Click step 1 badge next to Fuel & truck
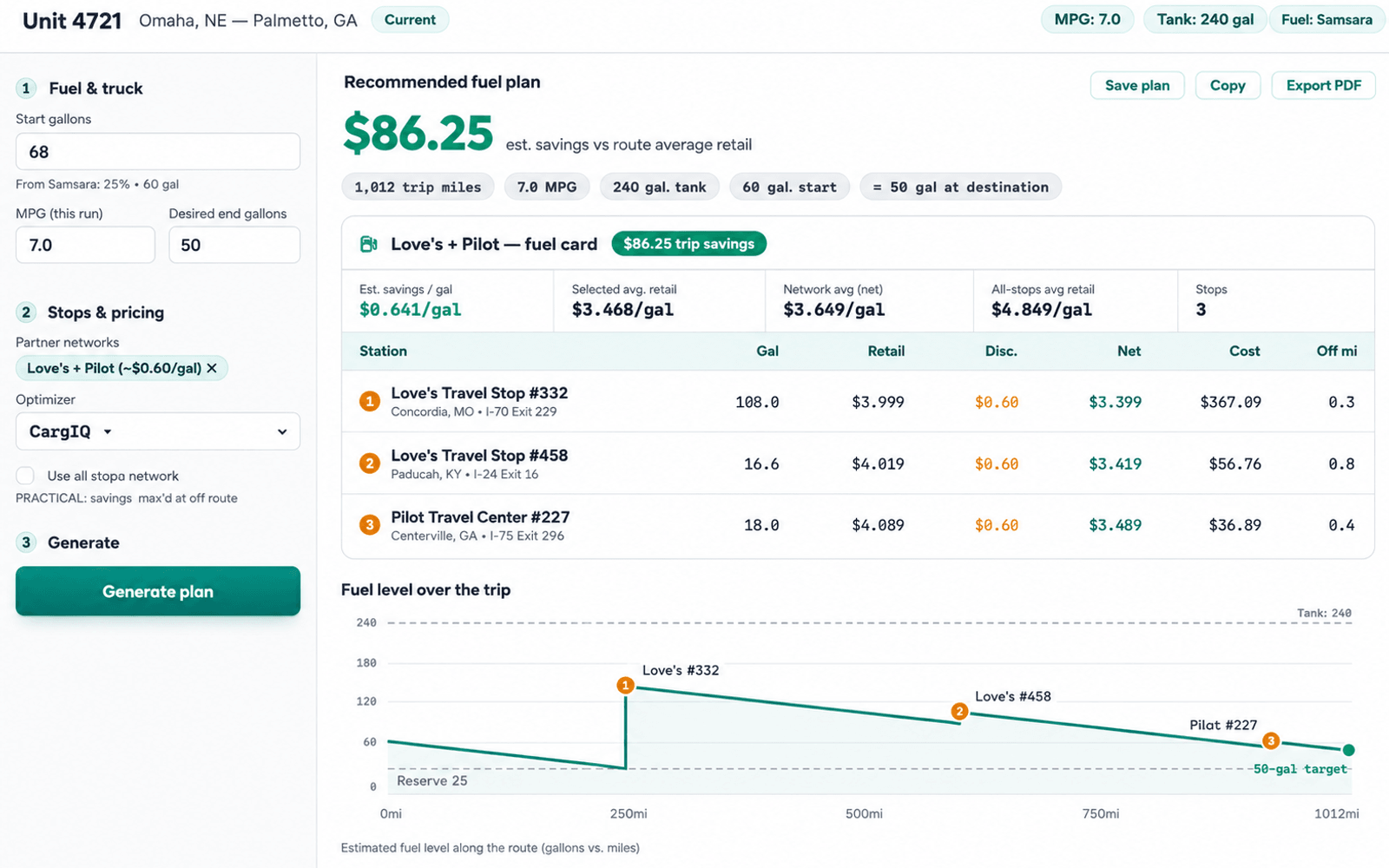The width and height of the screenshot is (1389, 868). pyautogui.click(x=26, y=88)
